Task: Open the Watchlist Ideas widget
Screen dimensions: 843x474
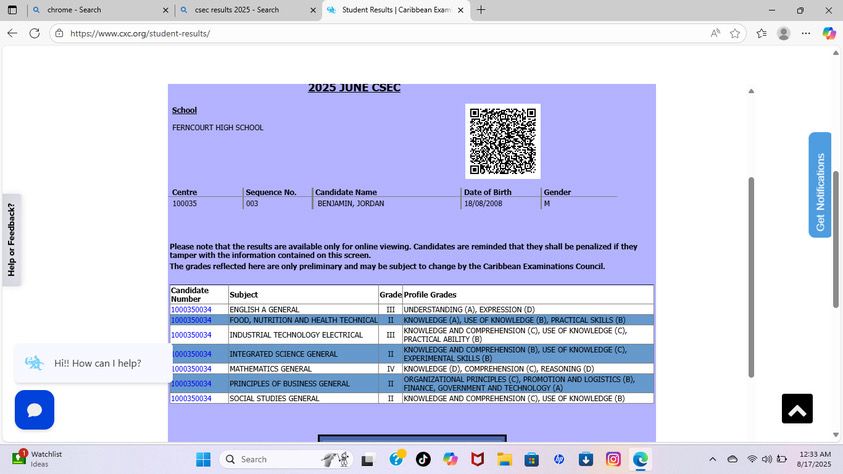Action: (37, 459)
